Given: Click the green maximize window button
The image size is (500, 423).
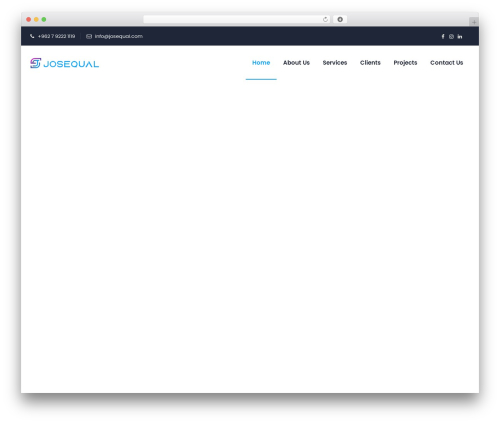Looking at the screenshot, I should 44,19.
